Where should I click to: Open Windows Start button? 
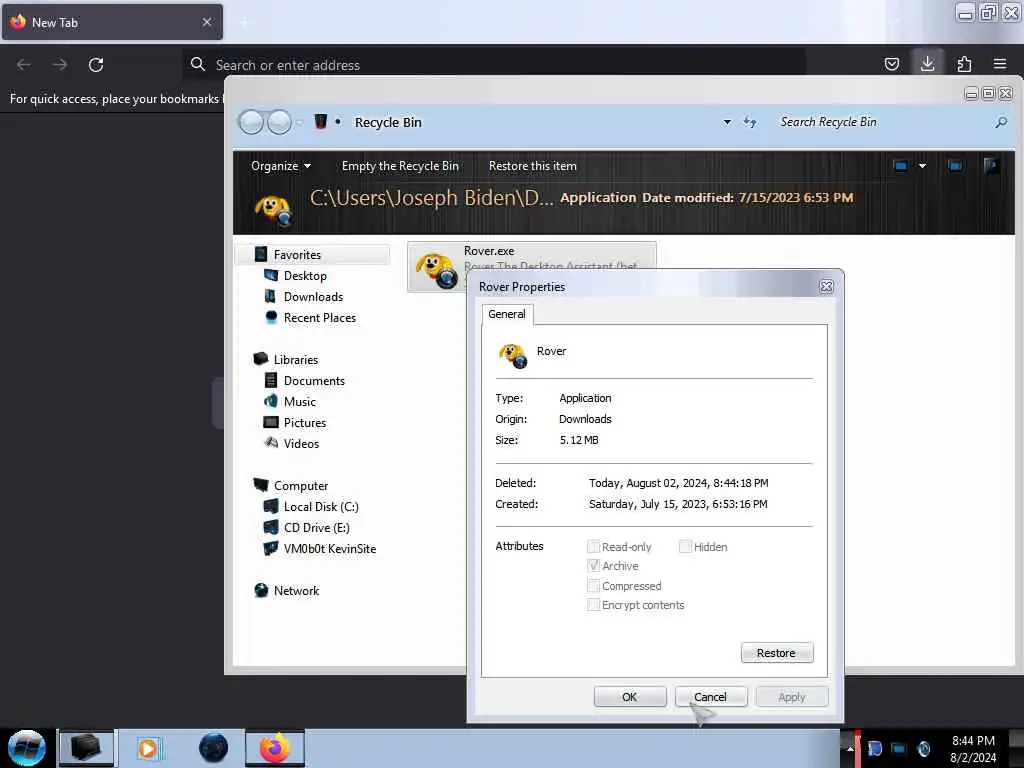coord(26,748)
